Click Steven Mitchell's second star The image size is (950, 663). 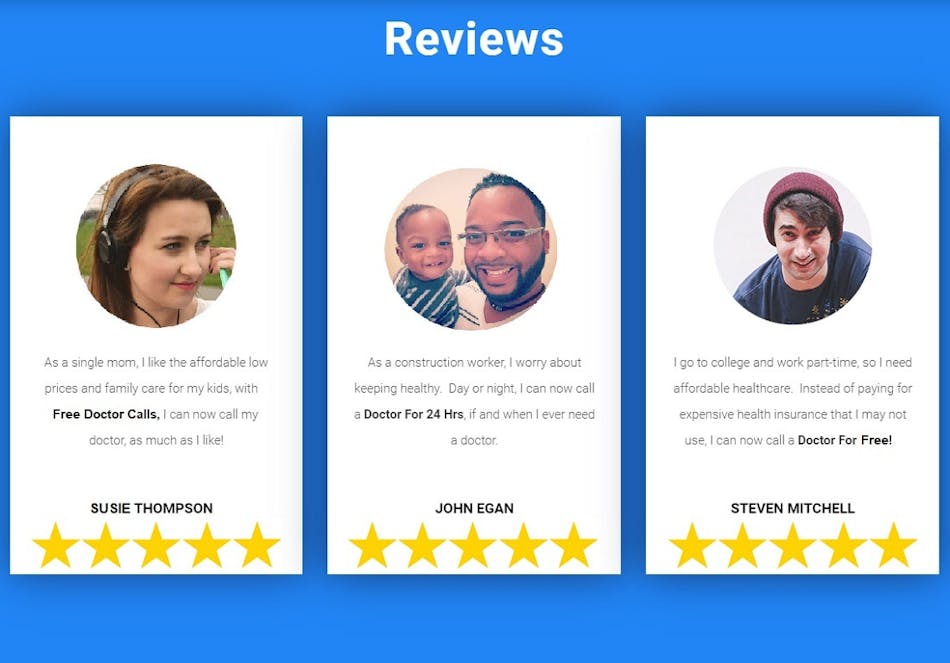(742, 545)
